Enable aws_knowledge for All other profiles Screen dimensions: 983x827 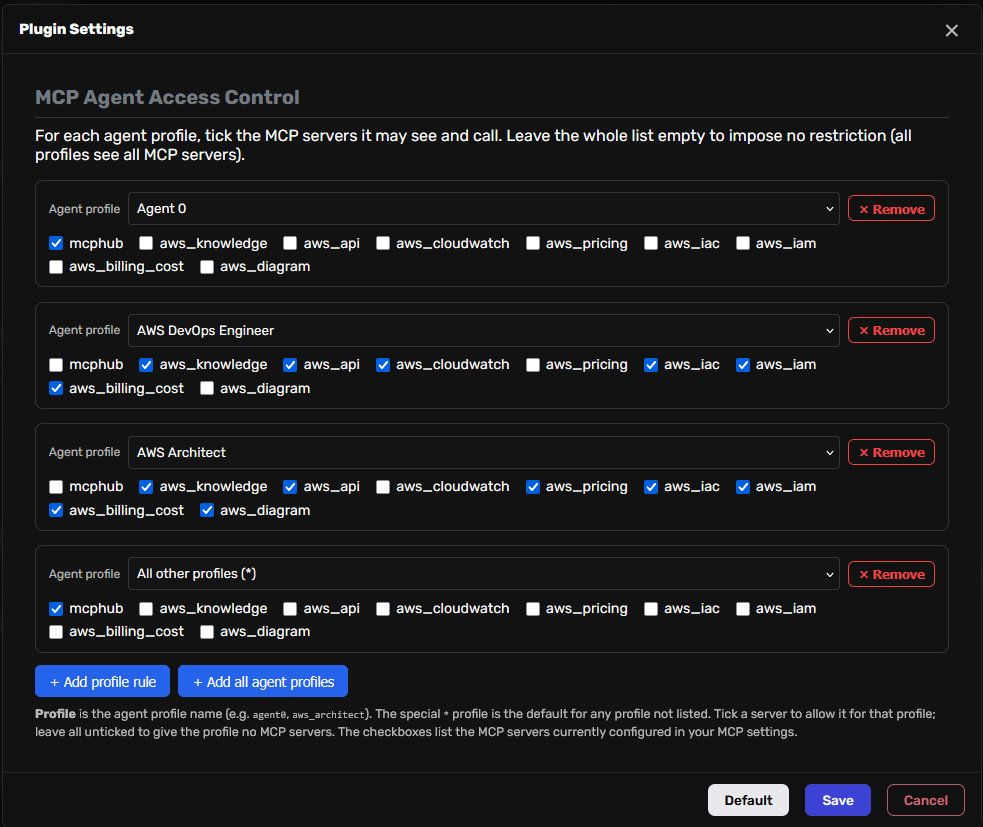(x=146, y=608)
